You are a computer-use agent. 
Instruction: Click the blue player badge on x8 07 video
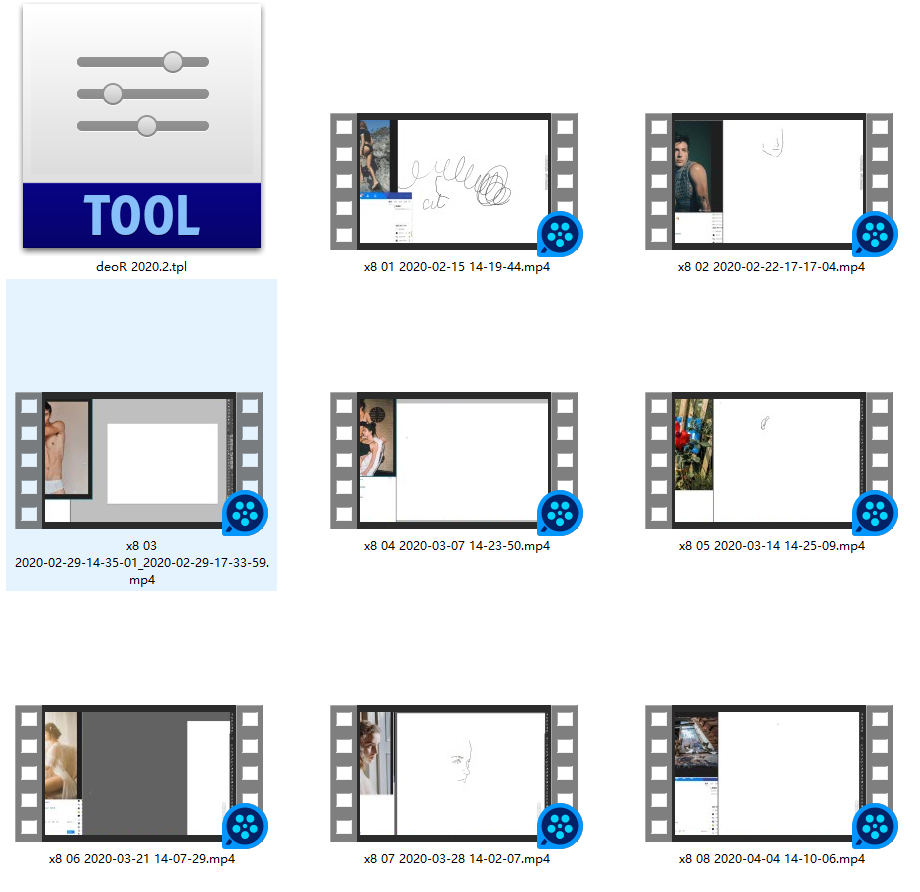coord(559,827)
